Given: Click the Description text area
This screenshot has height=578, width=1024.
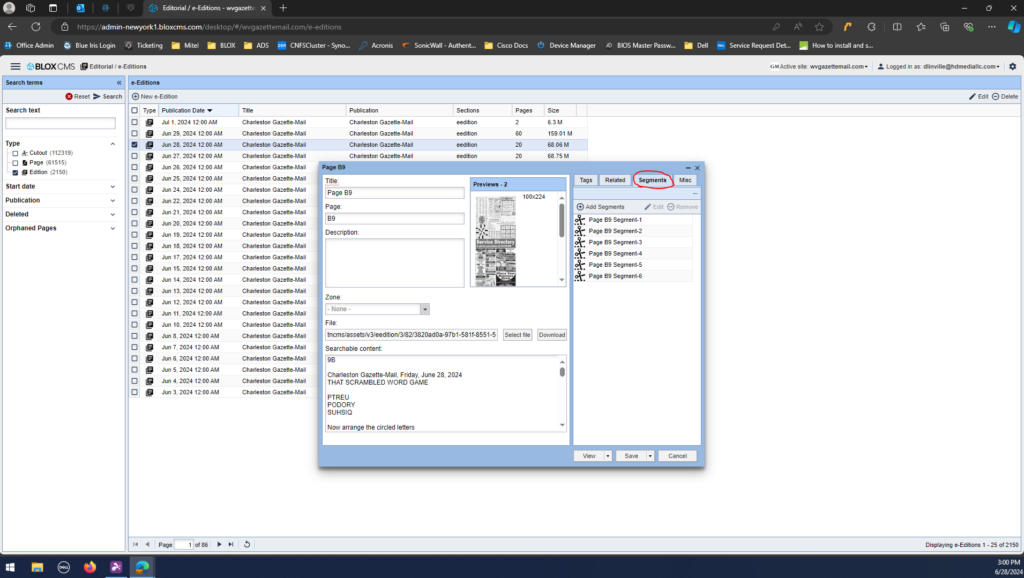Looking at the screenshot, I should coord(394,262).
